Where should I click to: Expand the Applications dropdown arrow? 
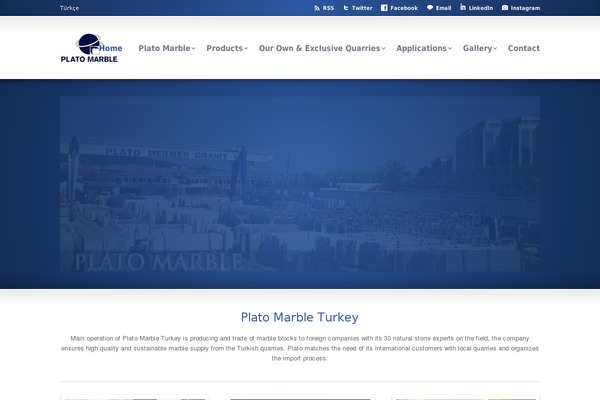[x=450, y=49]
